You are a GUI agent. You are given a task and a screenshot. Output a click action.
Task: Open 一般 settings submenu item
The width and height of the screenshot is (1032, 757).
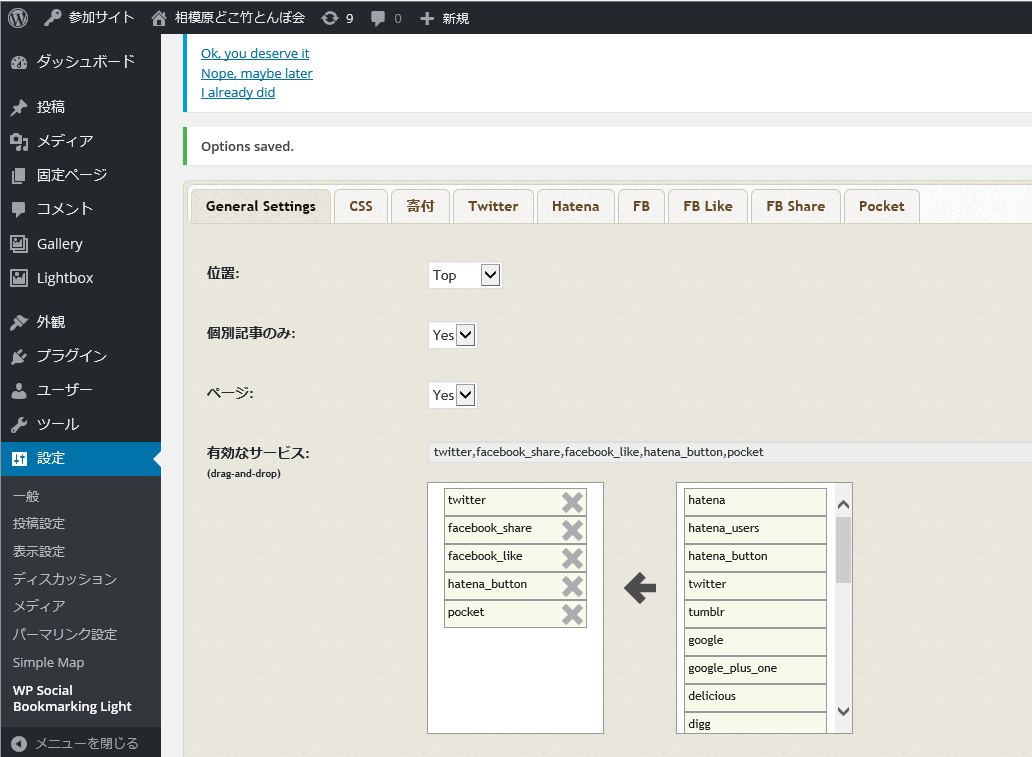(x=26, y=496)
